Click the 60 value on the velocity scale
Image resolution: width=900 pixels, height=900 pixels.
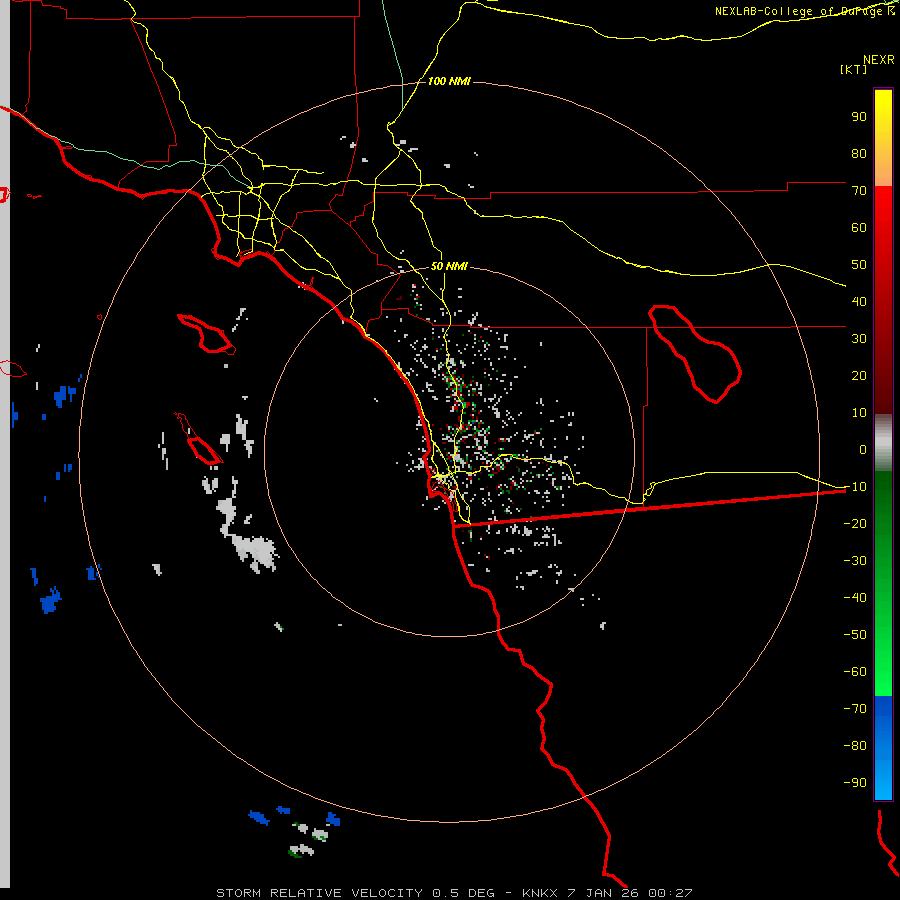859,228
